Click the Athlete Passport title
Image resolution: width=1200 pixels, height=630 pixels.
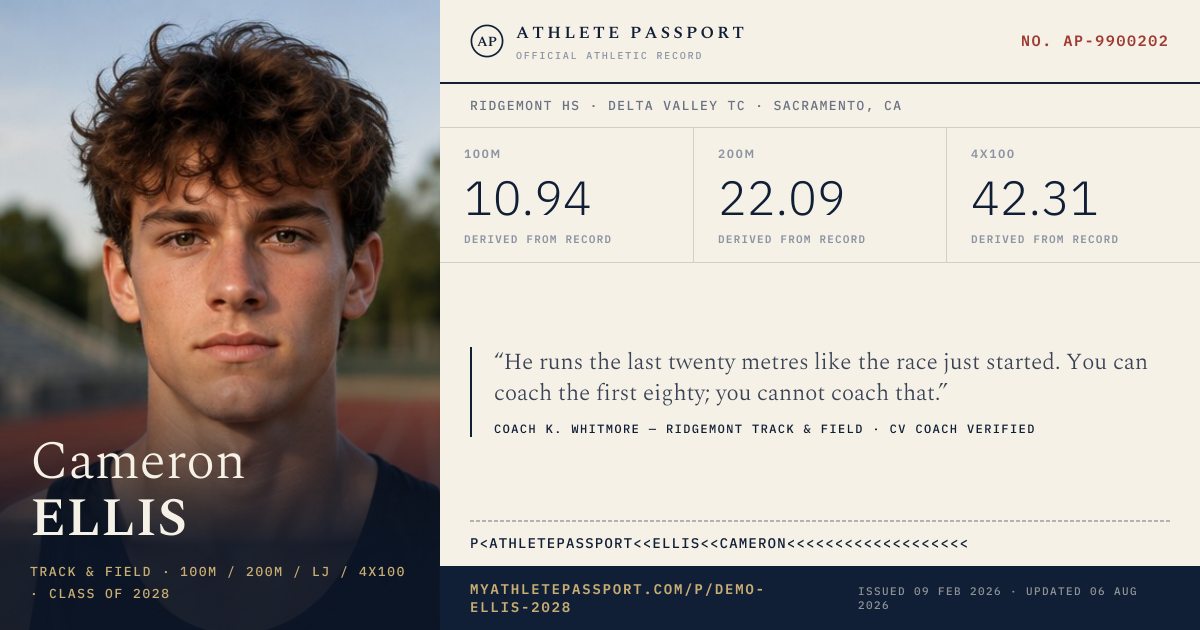click(x=631, y=33)
